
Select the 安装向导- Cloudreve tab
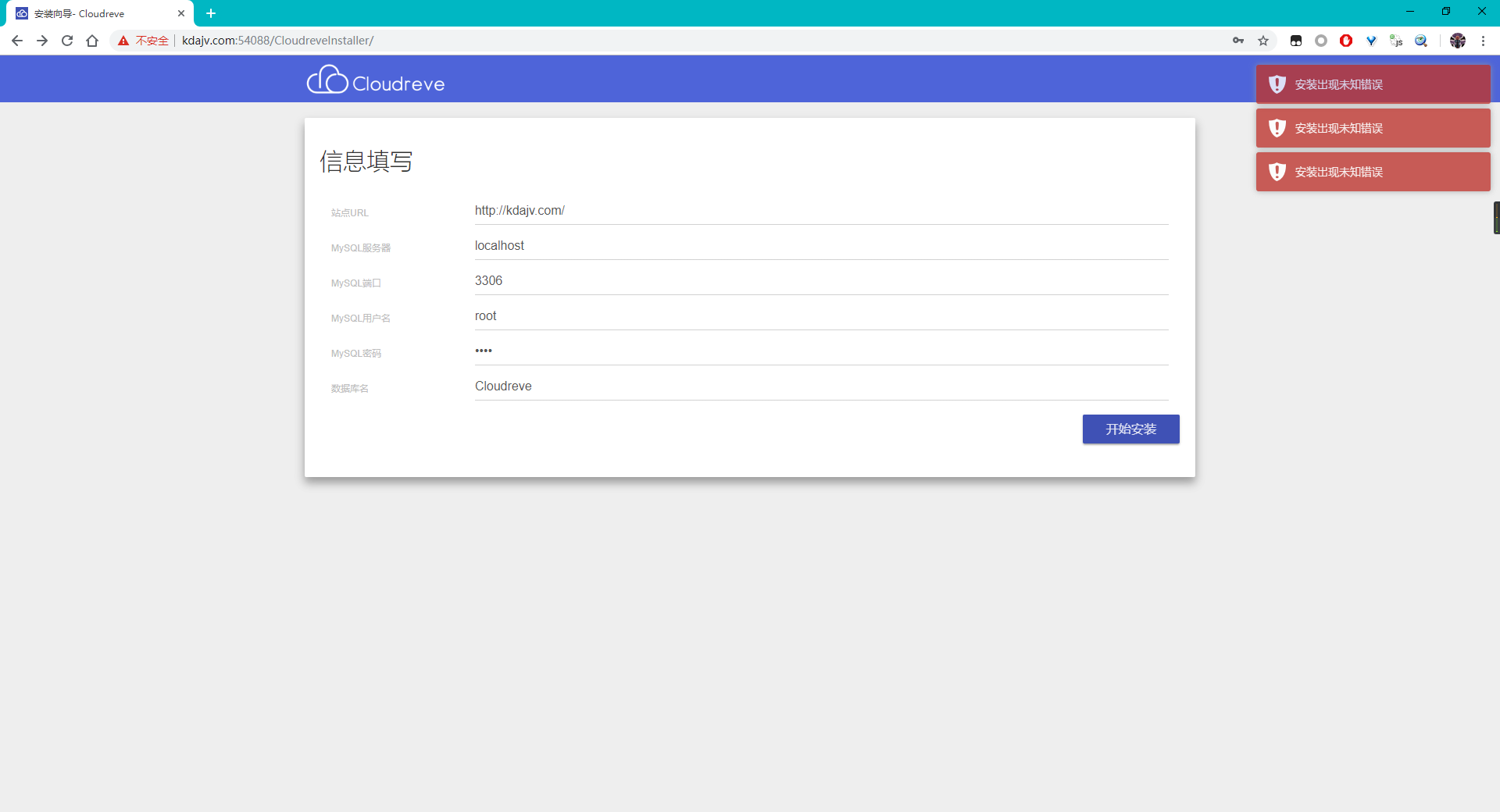[100, 13]
